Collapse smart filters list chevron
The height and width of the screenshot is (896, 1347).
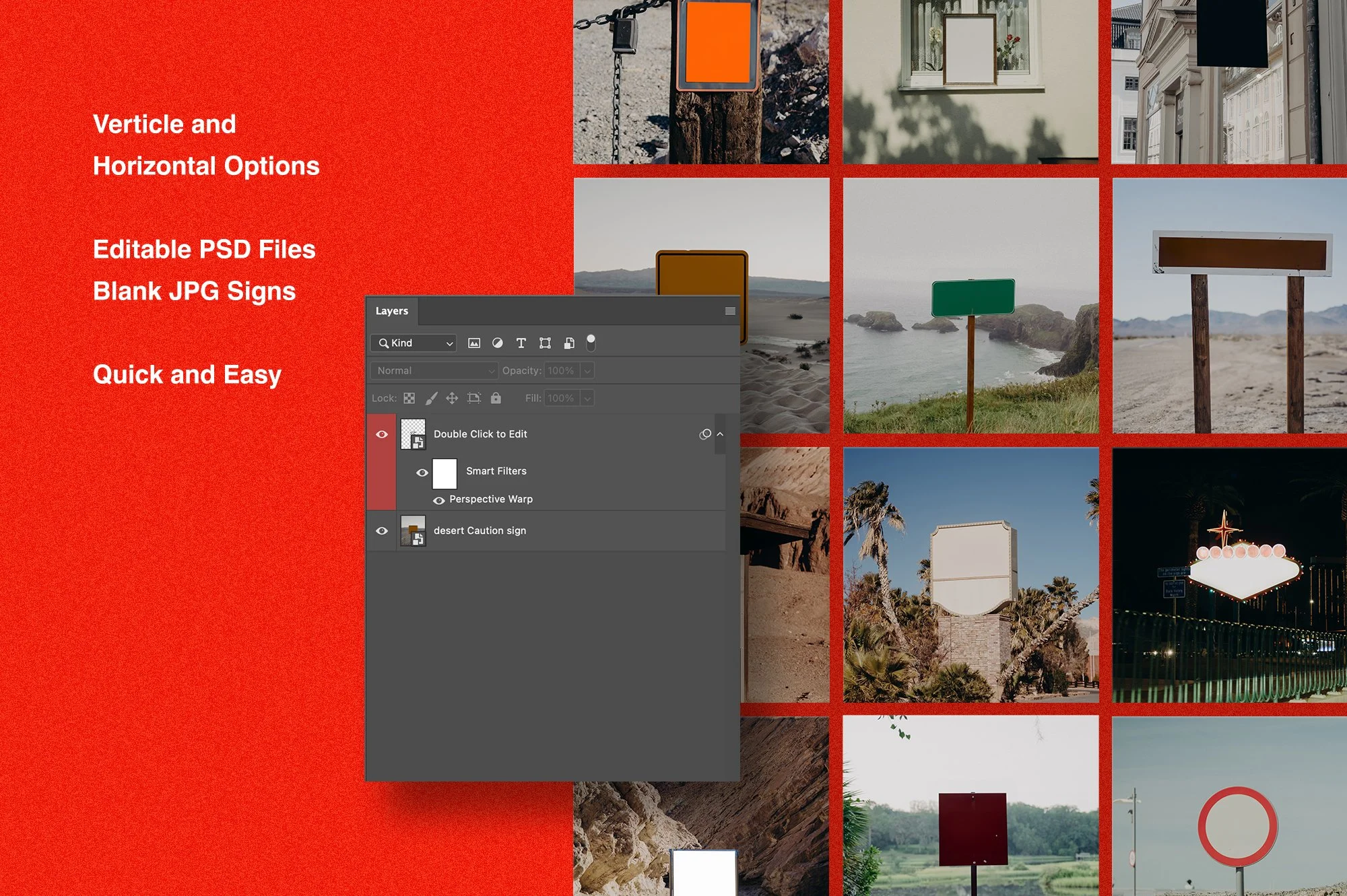720,434
